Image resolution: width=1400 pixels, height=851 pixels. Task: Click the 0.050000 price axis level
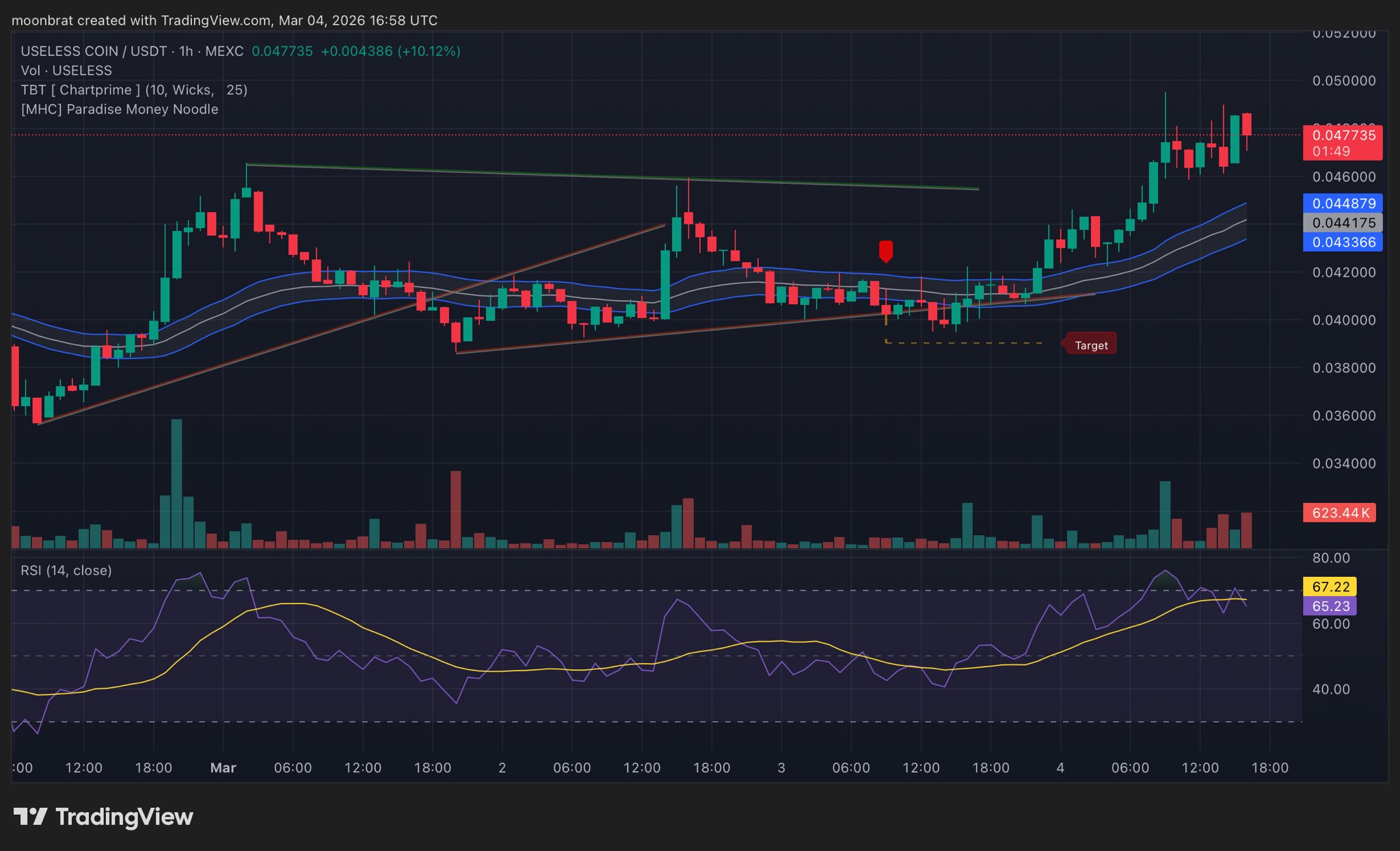(x=1343, y=81)
